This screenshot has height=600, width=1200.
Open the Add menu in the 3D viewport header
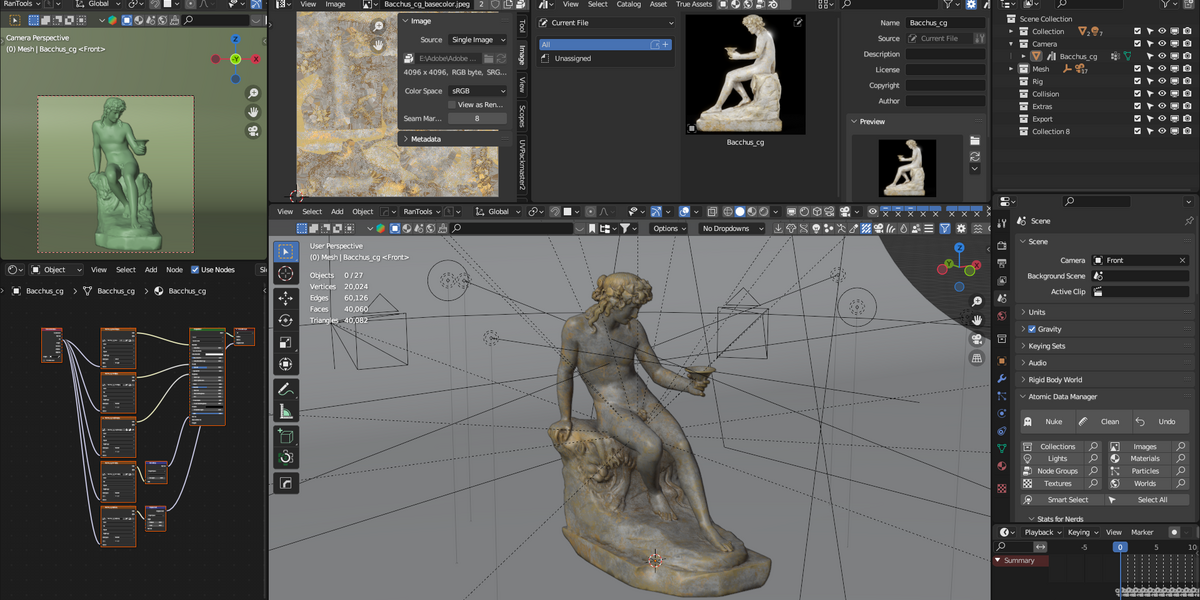(337, 212)
